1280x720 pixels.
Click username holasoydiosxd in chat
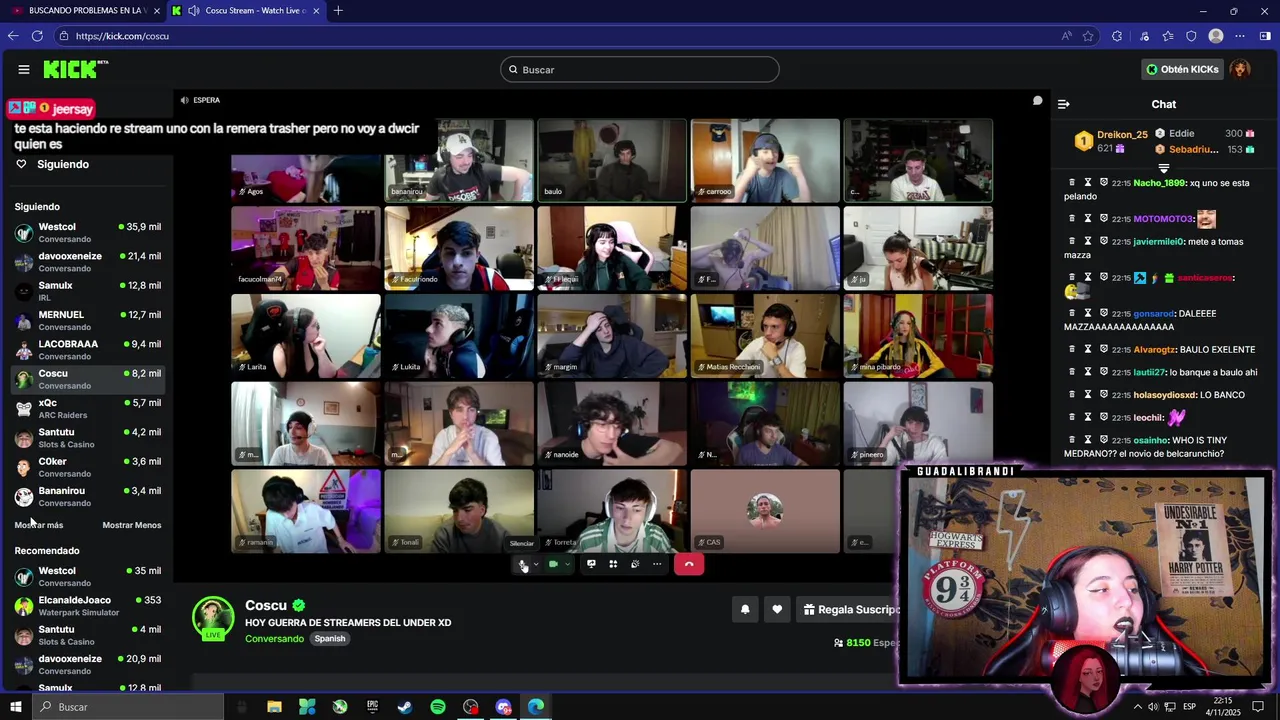tap(1164, 395)
